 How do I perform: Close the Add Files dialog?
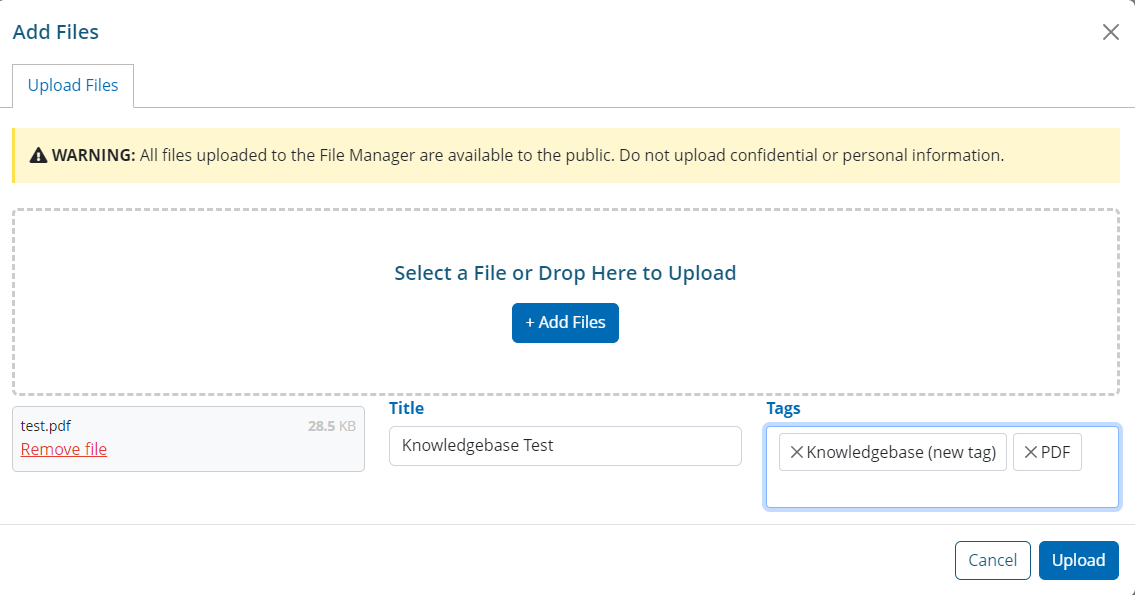coord(1110,32)
